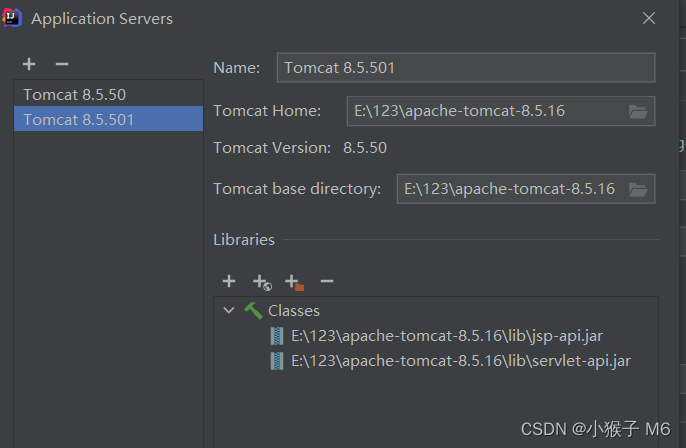Image resolution: width=686 pixels, height=448 pixels.
Task: Select the Classes node
Action: point(293,311)
